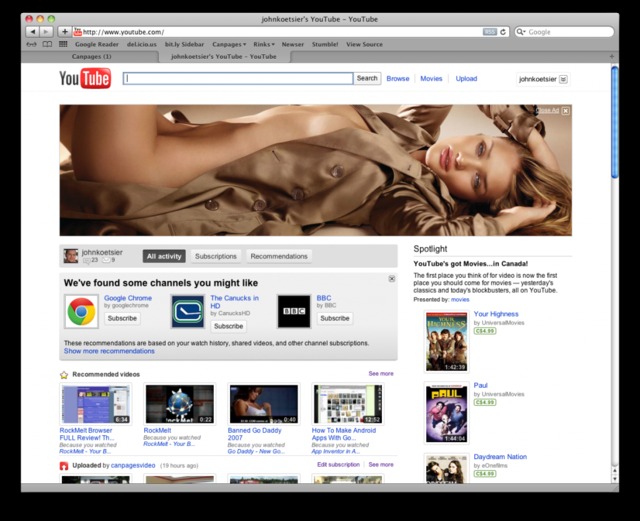Reload the page with the refresh icon

click(x=503, y=32)
